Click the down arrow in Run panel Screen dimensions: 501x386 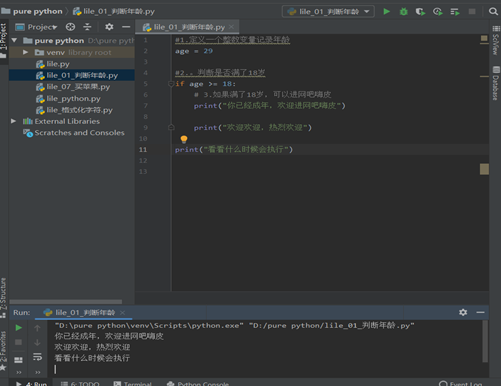tap(37, 342)
